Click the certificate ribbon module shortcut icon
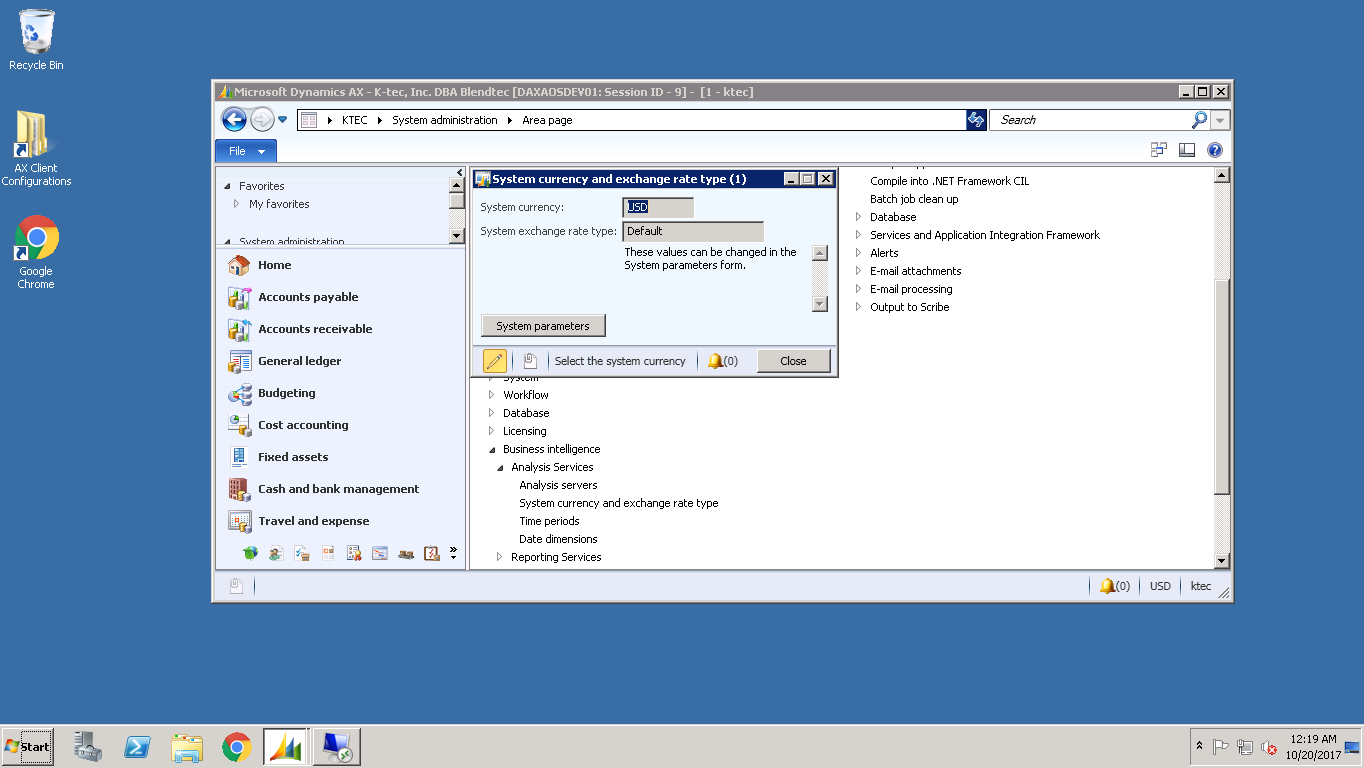The image size is (1364, 768). (354, 553)
